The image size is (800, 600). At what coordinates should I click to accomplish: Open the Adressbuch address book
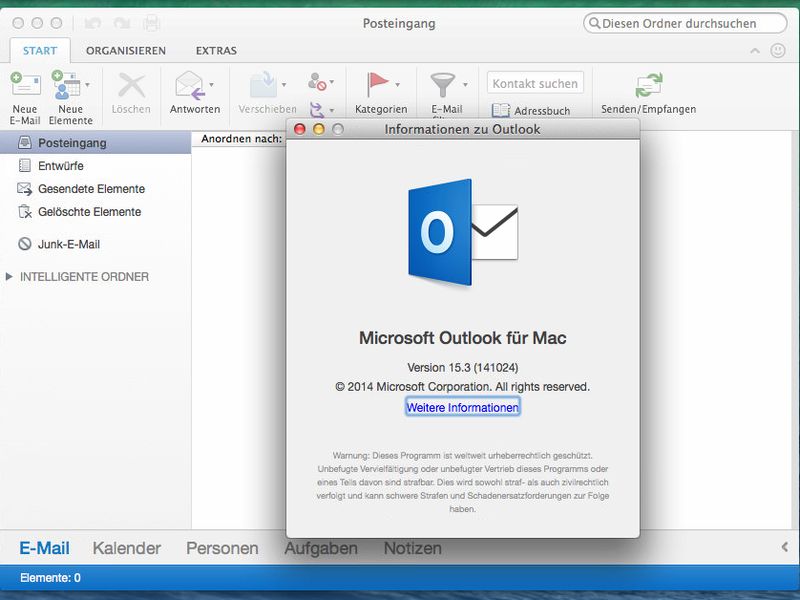pyautogui.click(x=531, y=111)
